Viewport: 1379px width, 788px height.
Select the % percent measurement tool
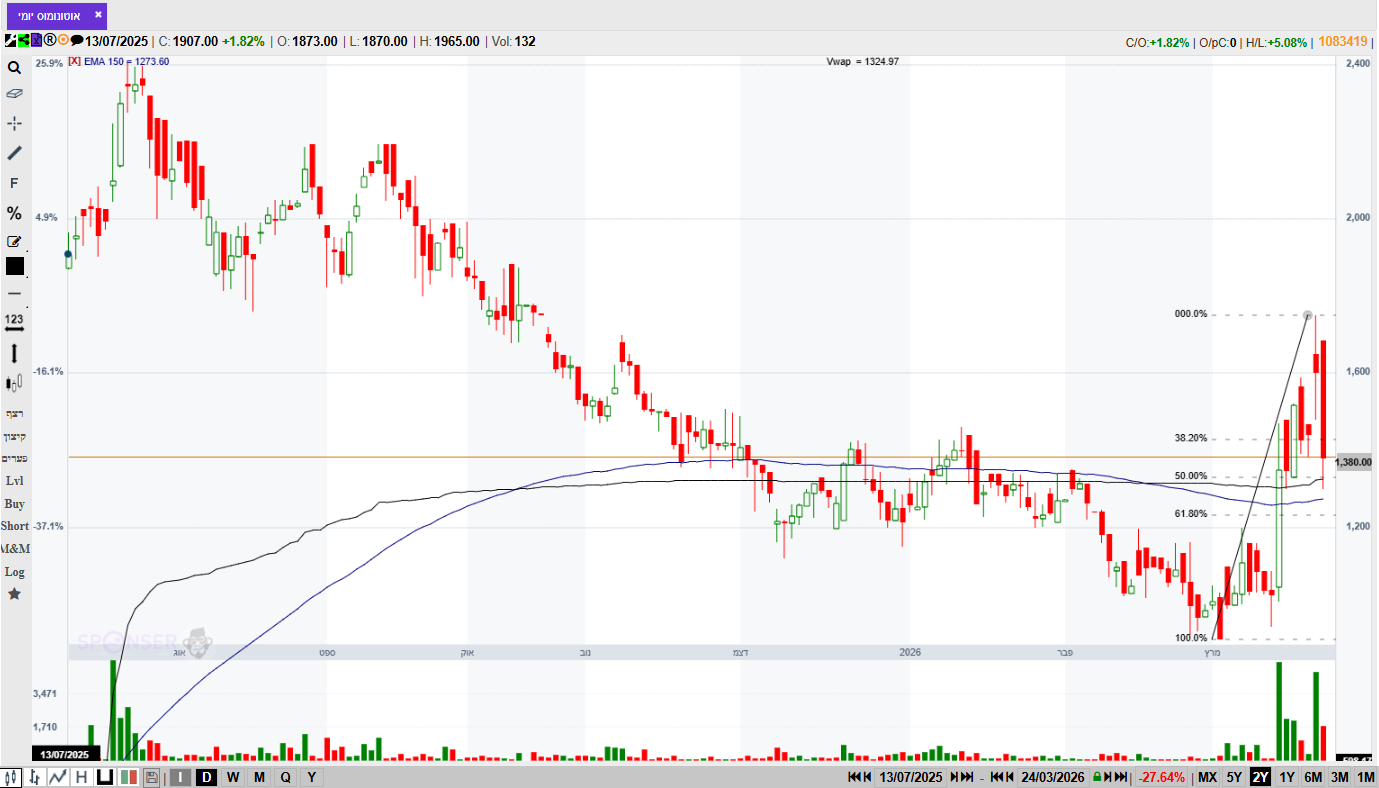14,213
